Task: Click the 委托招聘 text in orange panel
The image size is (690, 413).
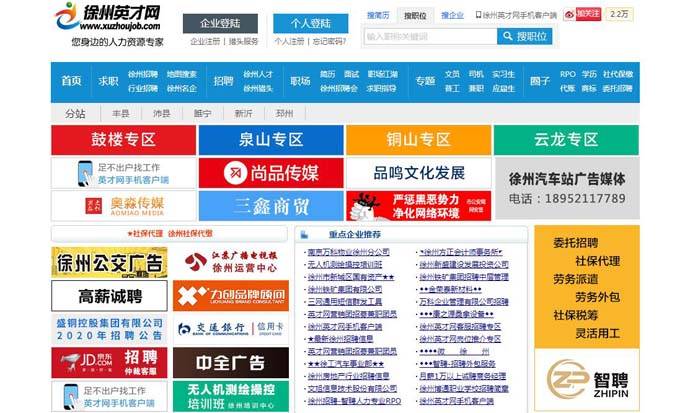Action: point(575,243)
